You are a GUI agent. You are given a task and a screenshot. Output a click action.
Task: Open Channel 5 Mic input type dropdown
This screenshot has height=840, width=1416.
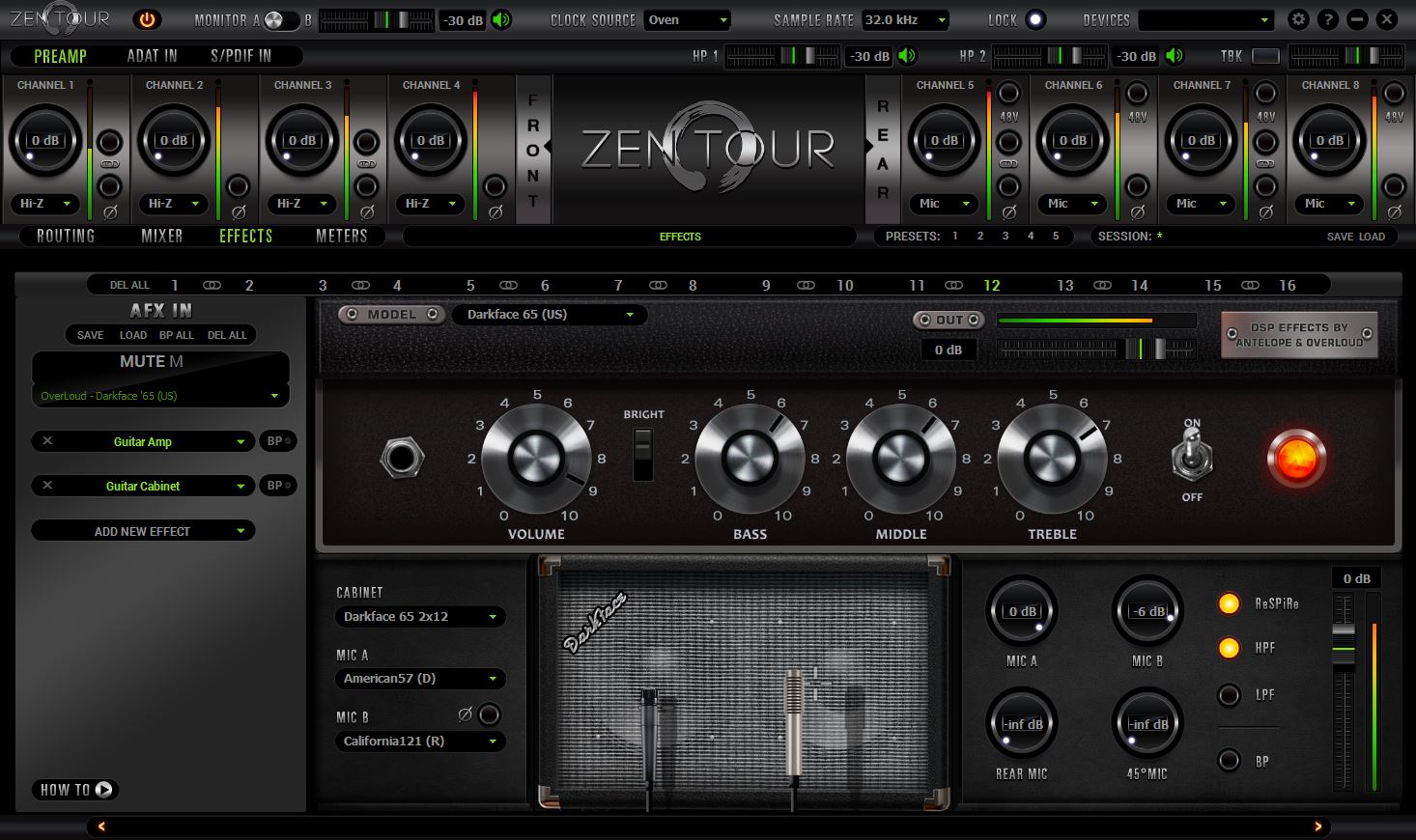point(944,204)
